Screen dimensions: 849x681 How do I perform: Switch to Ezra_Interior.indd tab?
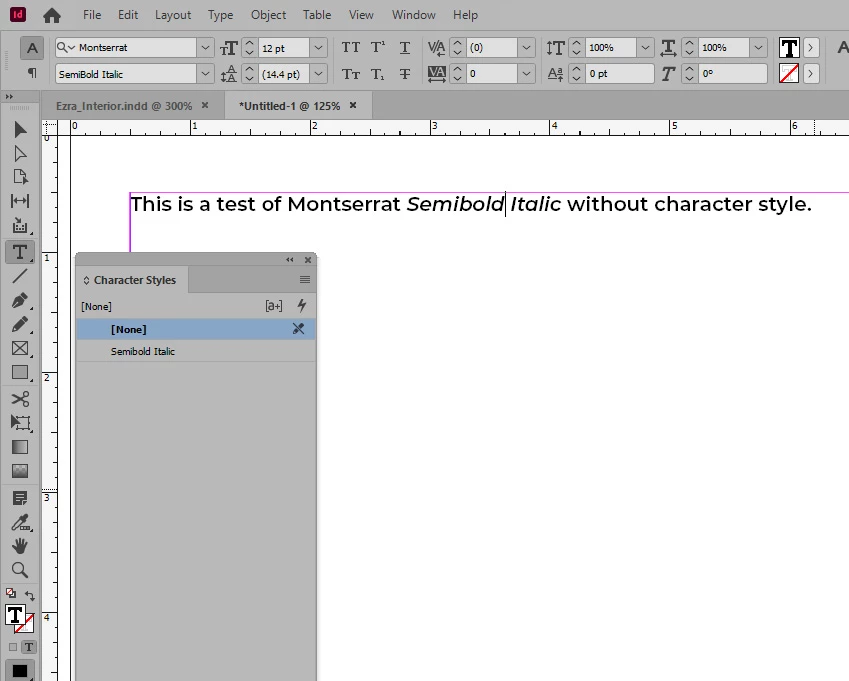coord(124,106)
